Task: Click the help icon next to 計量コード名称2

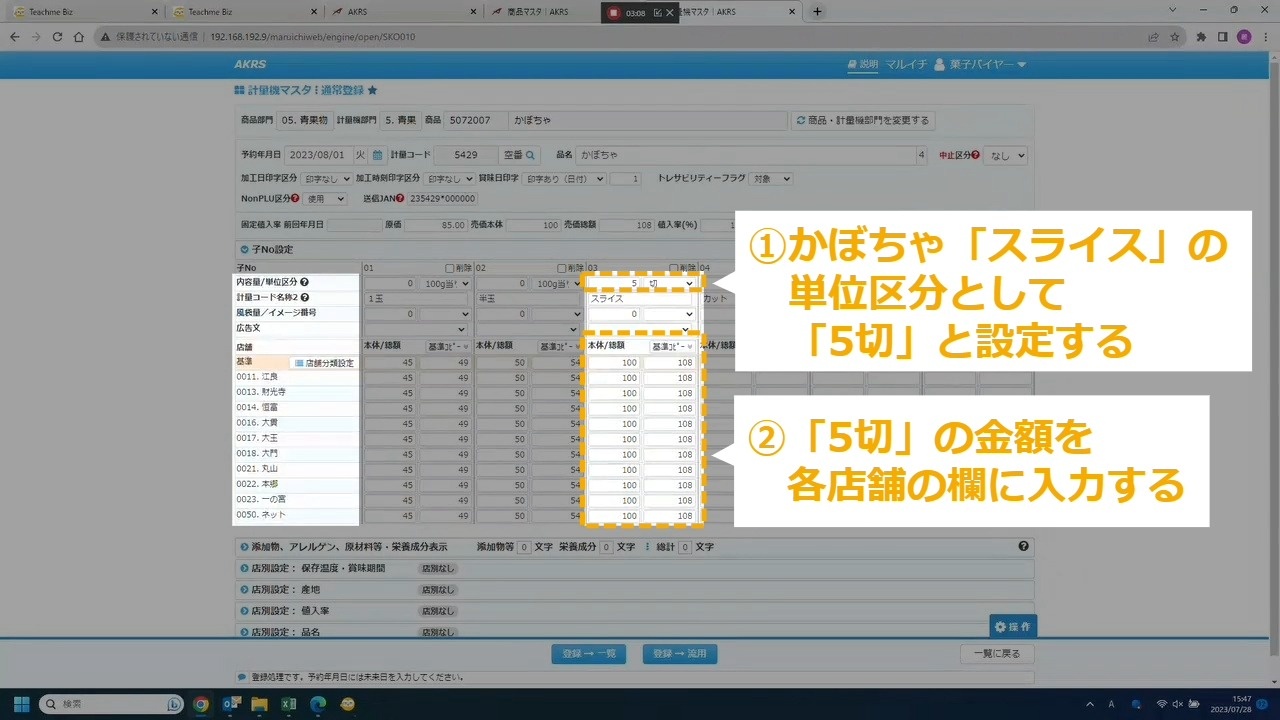Action: (304, 298)
